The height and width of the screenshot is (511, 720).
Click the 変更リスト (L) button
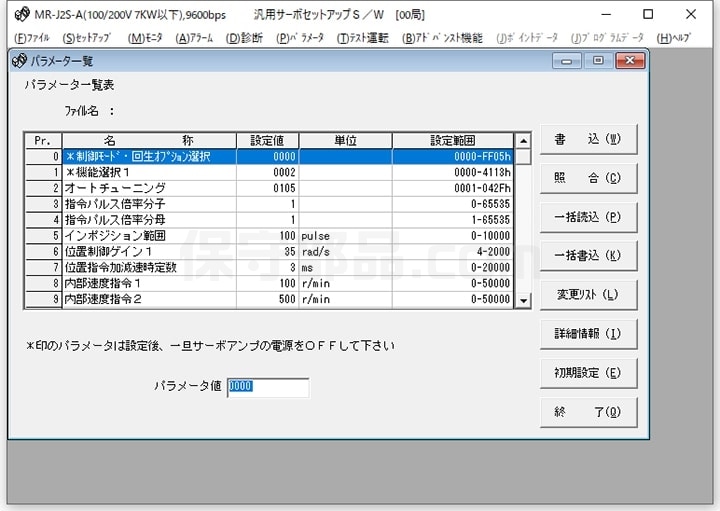(588, 294)
